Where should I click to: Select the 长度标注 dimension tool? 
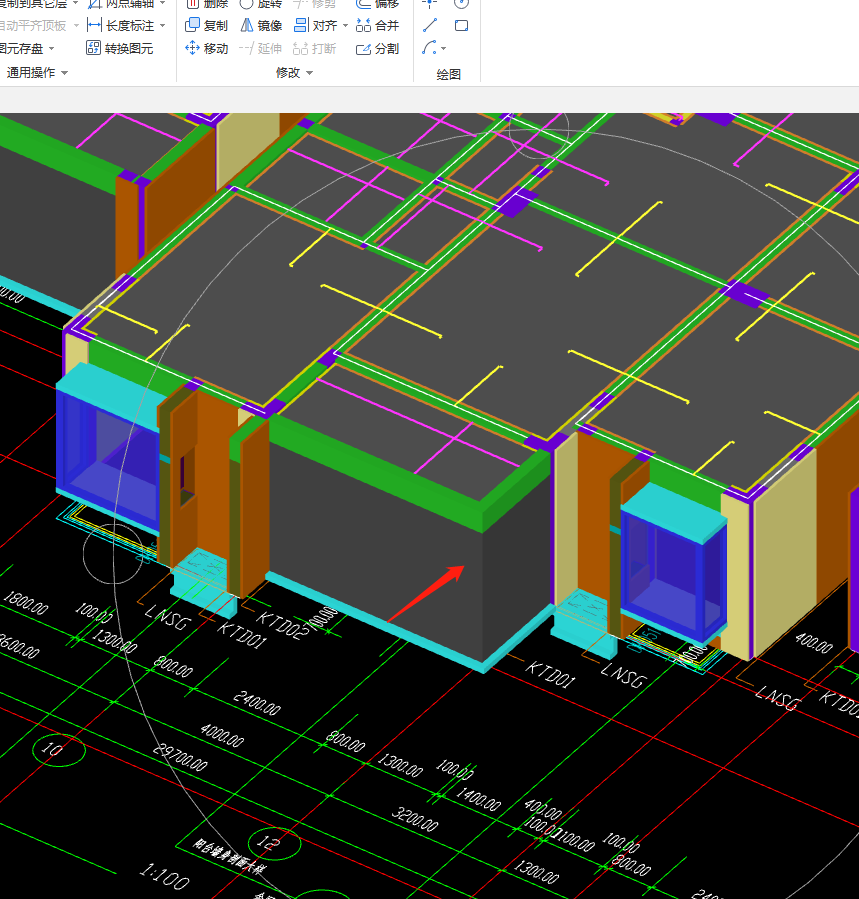pos(120,26)
